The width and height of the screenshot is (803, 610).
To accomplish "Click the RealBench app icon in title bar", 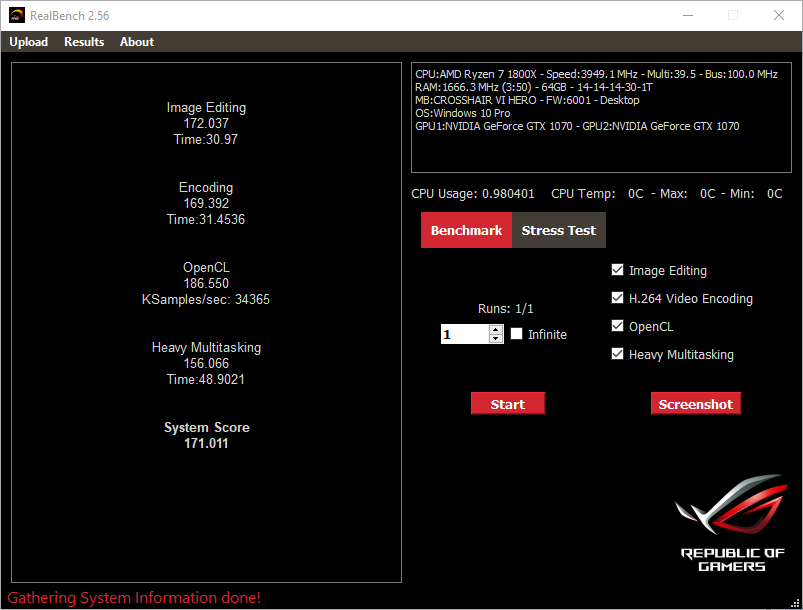I will [x=17, y=15].
